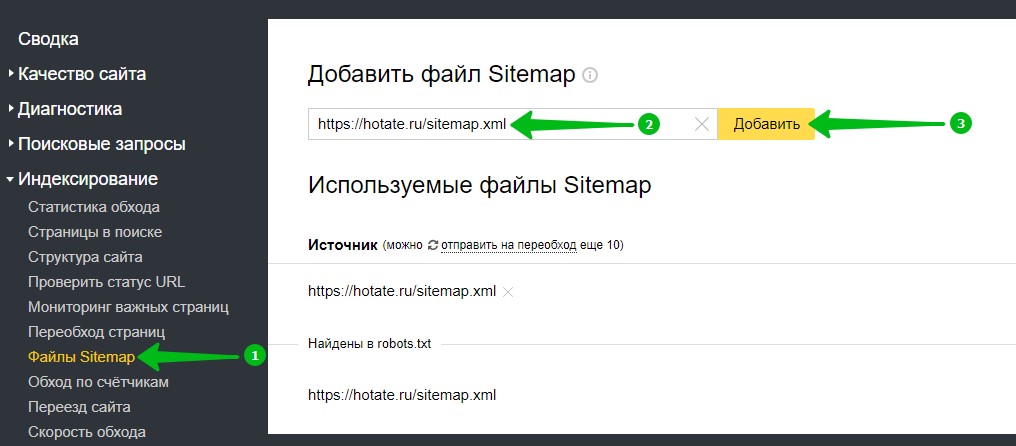Screen dimensions: 1016x446
Task: Open Обход по счётчикам page
Action: point(98,382)
